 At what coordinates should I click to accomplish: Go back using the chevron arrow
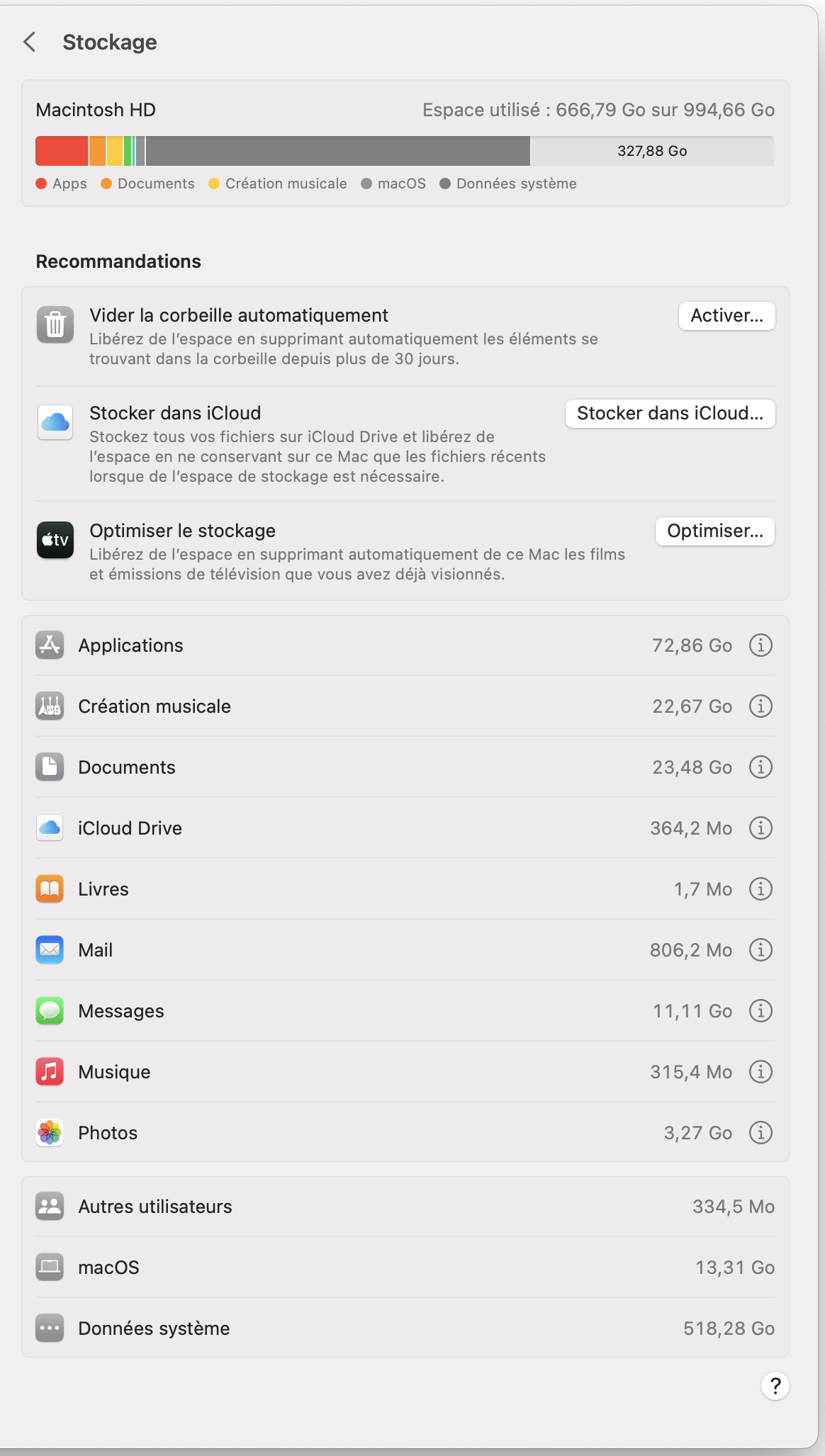(x=30, y=43)
